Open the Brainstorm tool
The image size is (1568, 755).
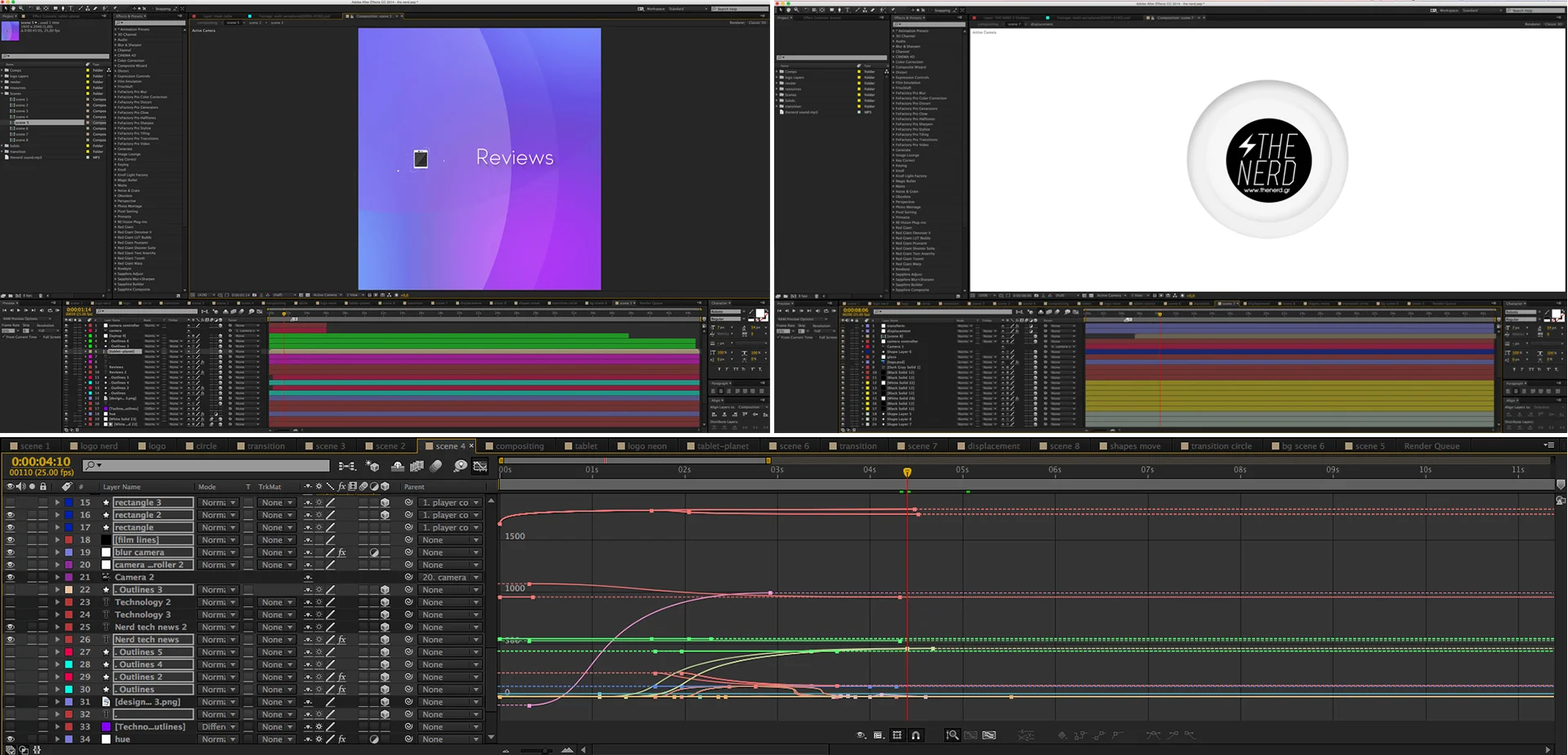pyautogui.click(x=461, y=466)
